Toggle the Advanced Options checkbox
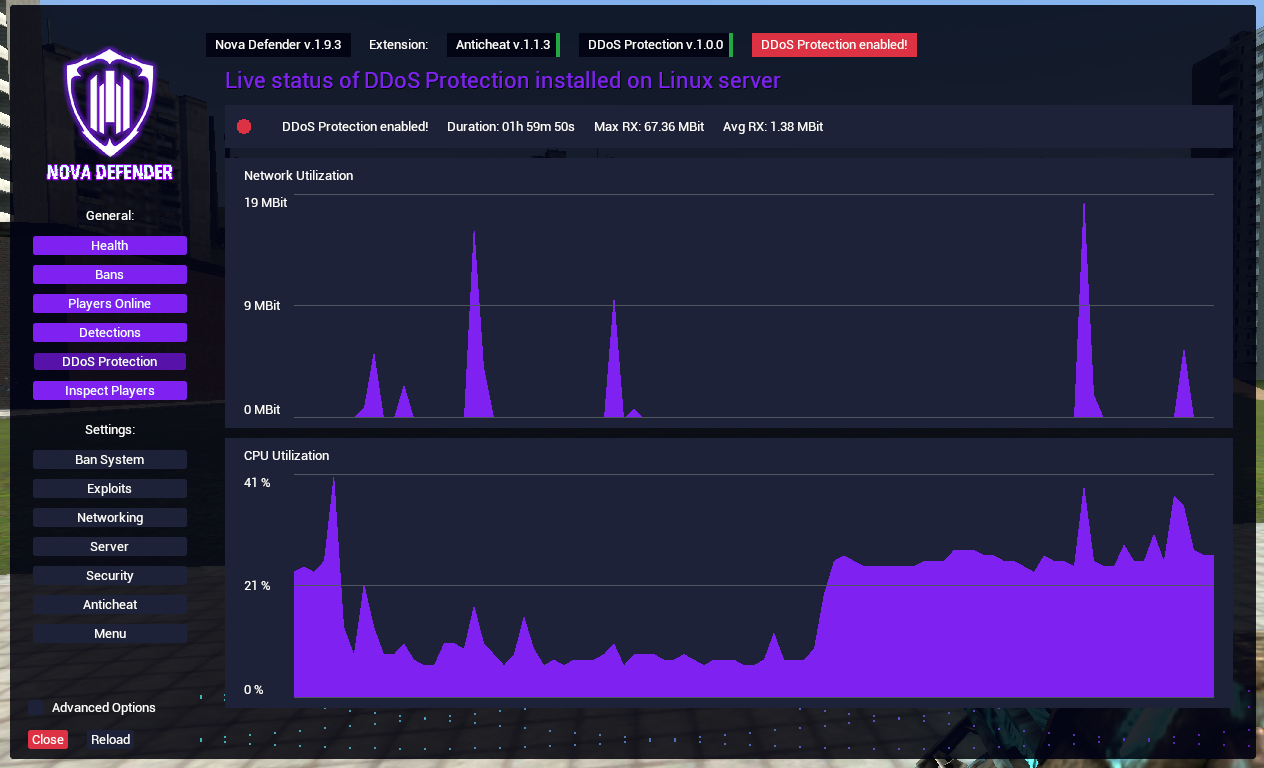This screenshot has width=1264, height=768. (36, 708)
